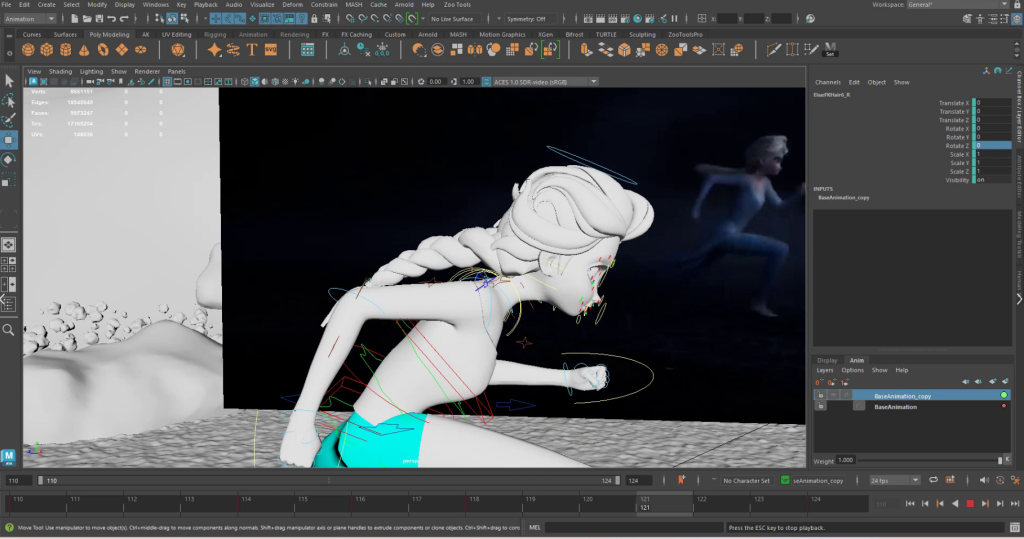This screenshot has height=539, width=1024.
Task: Click the Save Scene floppy icon
Action: coord(99,19)
